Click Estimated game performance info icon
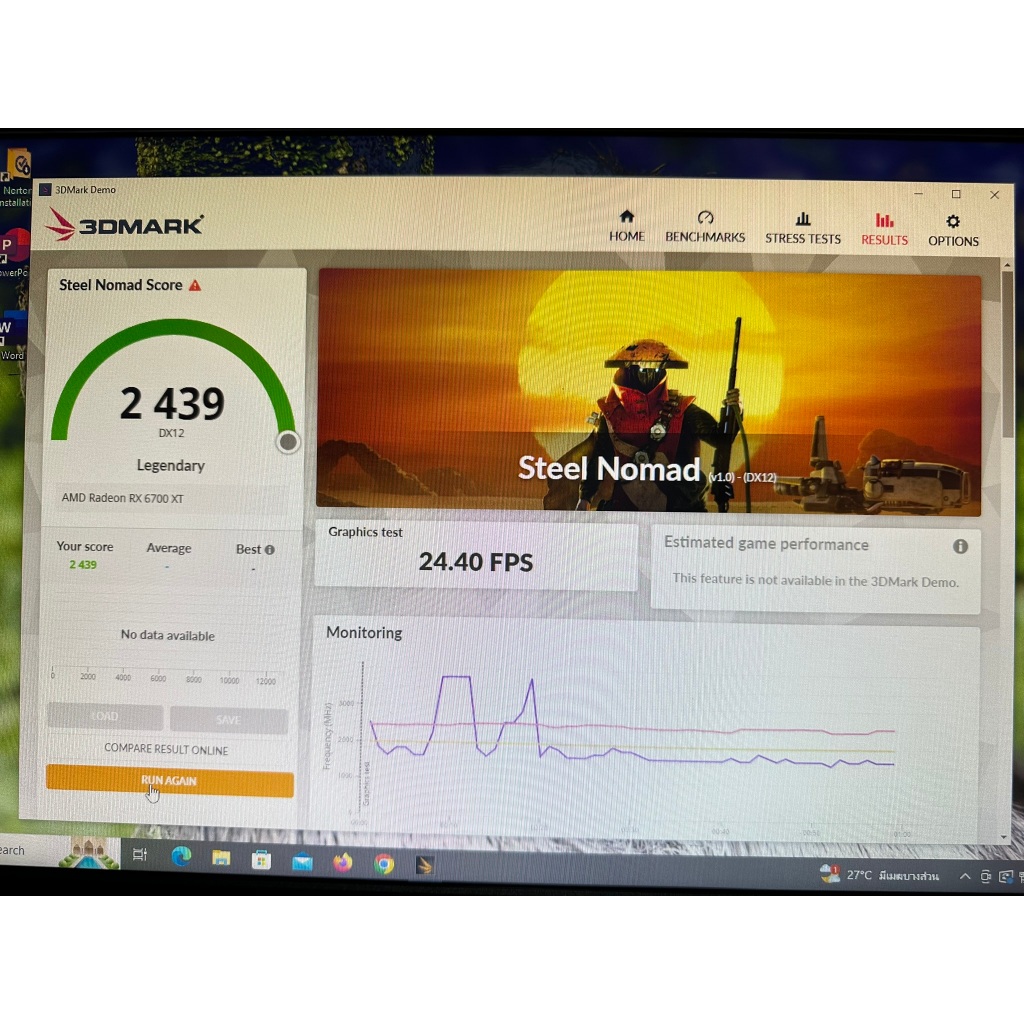The width and height of the screenshot is (1024, 1024). click(x=960, y=546)
